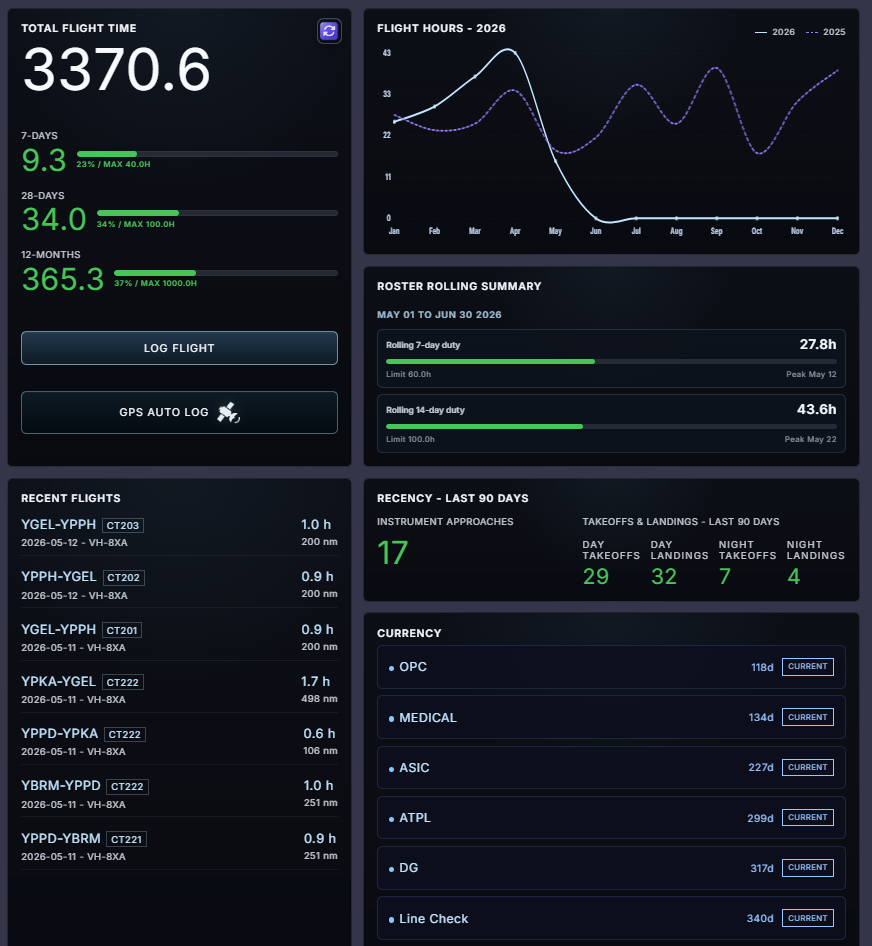Click the total flight time 3370.6
This screenshot has width=872, height=946.
[x=116, y=70]
